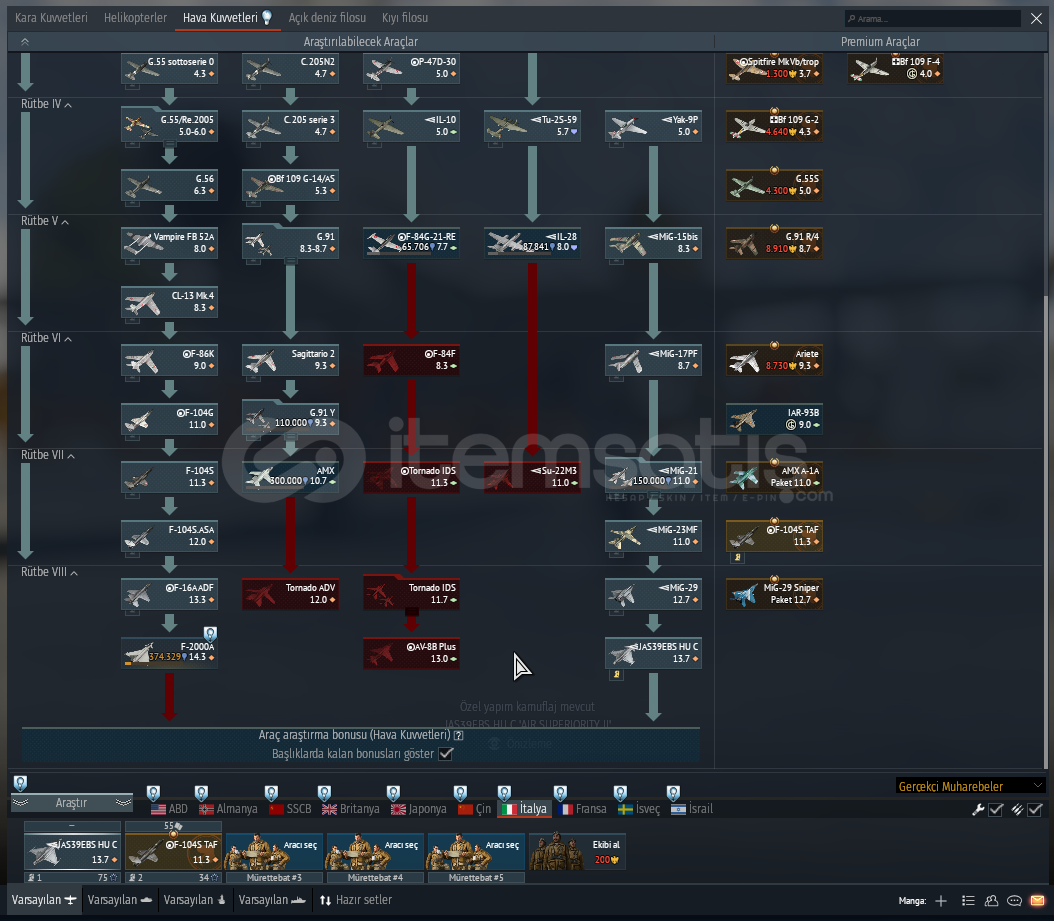Open the chat speech bubble icon
The width and height of the screenshot is (1054, 921).
(x=1015, y=901)
